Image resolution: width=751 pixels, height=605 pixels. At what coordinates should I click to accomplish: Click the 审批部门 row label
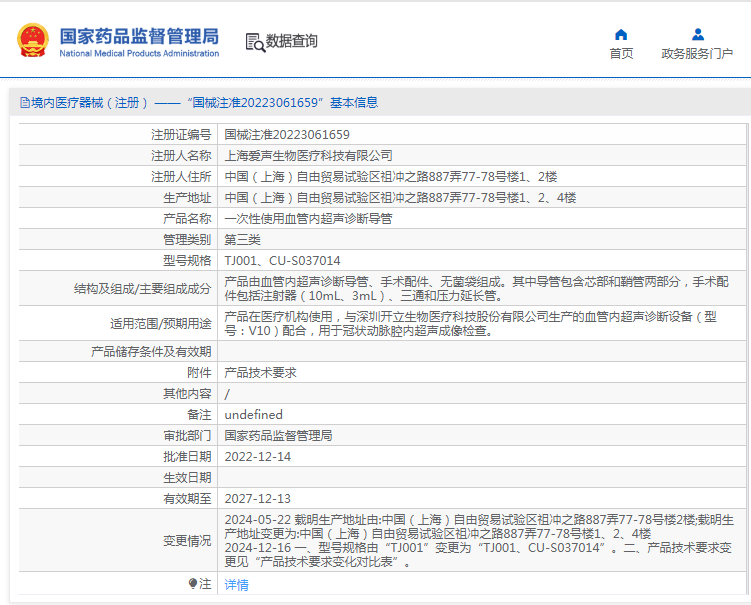(187, 436)
